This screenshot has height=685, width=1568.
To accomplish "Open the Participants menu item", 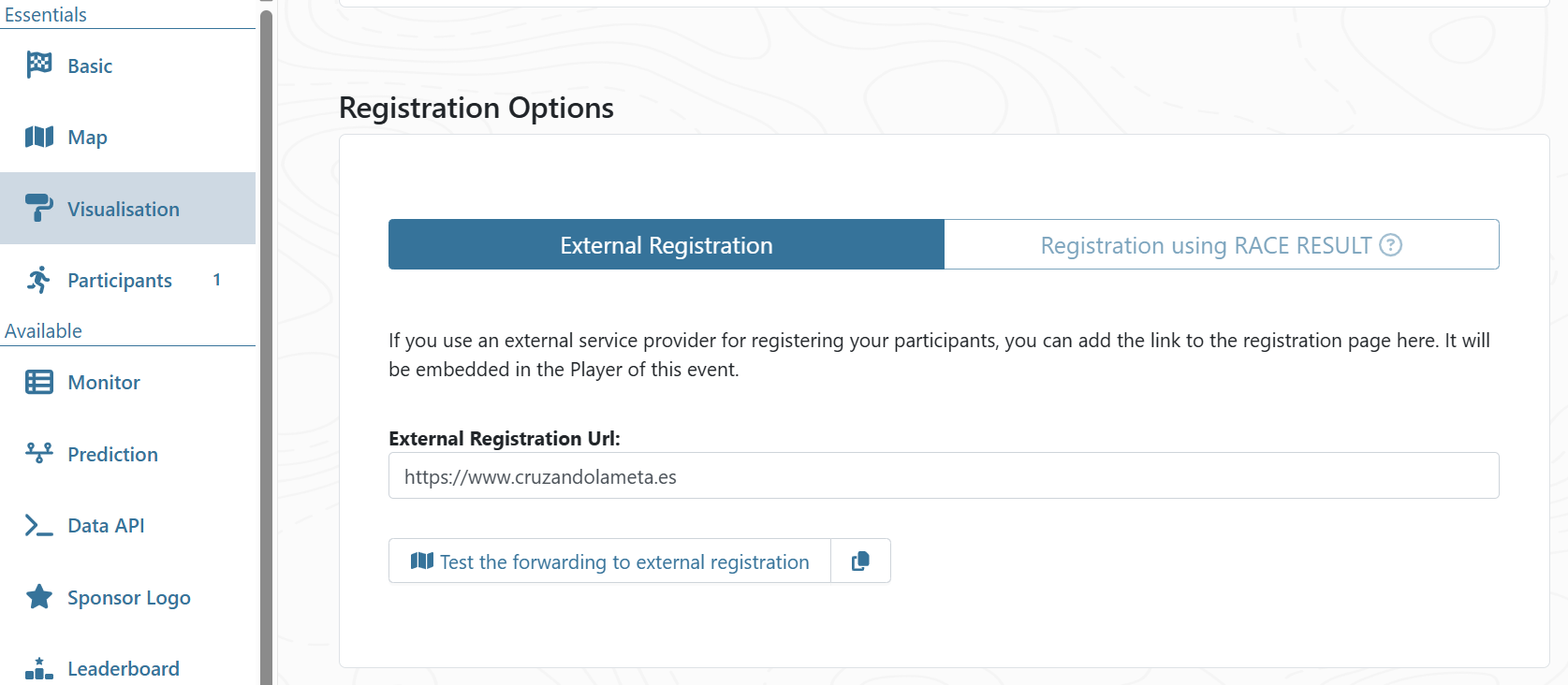I will [x=120, y=281].
